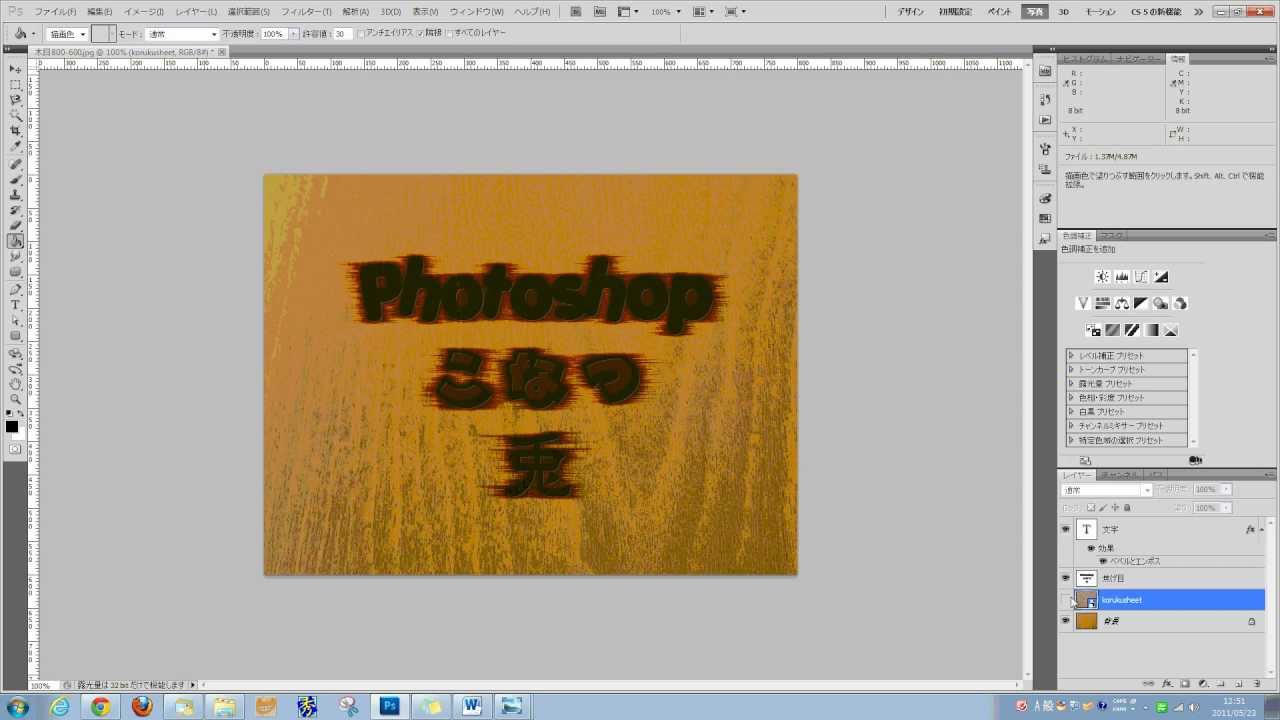Select the Hand tool
This screenshot has height=720, width=1280.
(16, 384)
